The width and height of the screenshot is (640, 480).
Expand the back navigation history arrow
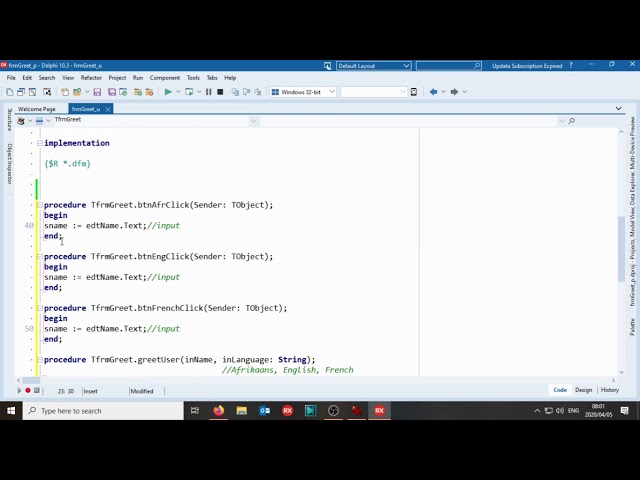pos(443,92)
